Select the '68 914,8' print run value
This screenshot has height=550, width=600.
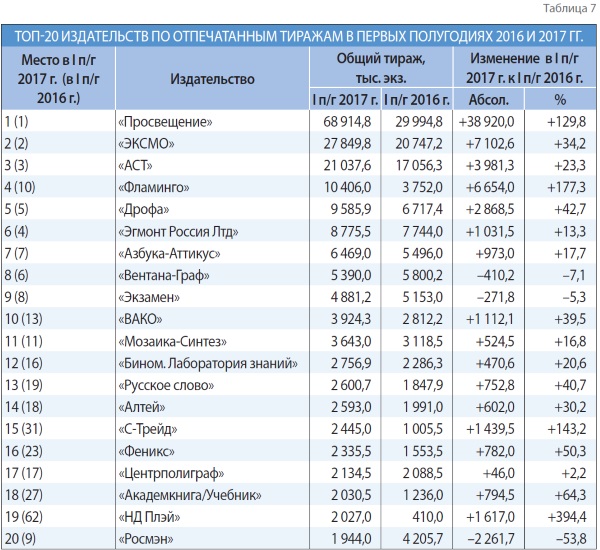point(345,121)
